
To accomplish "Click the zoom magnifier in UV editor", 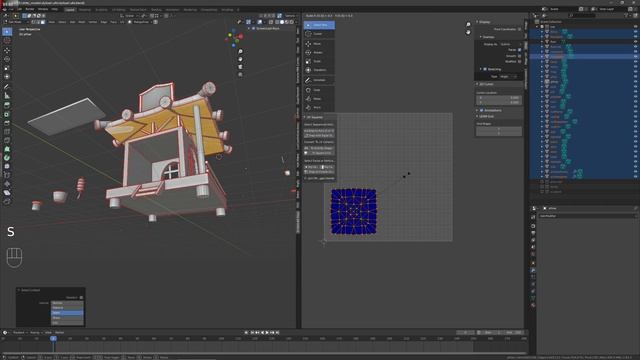I will pyautogui.click(x=468, y=24).
